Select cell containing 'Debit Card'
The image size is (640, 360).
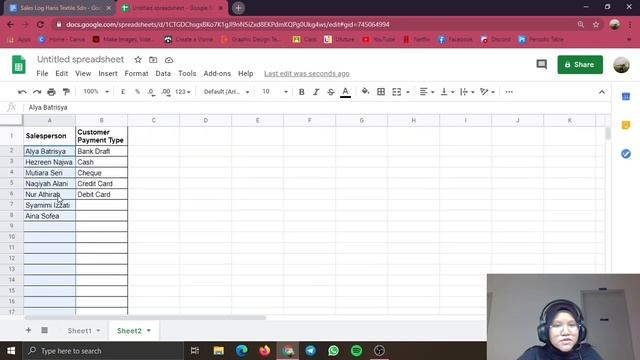101,194
